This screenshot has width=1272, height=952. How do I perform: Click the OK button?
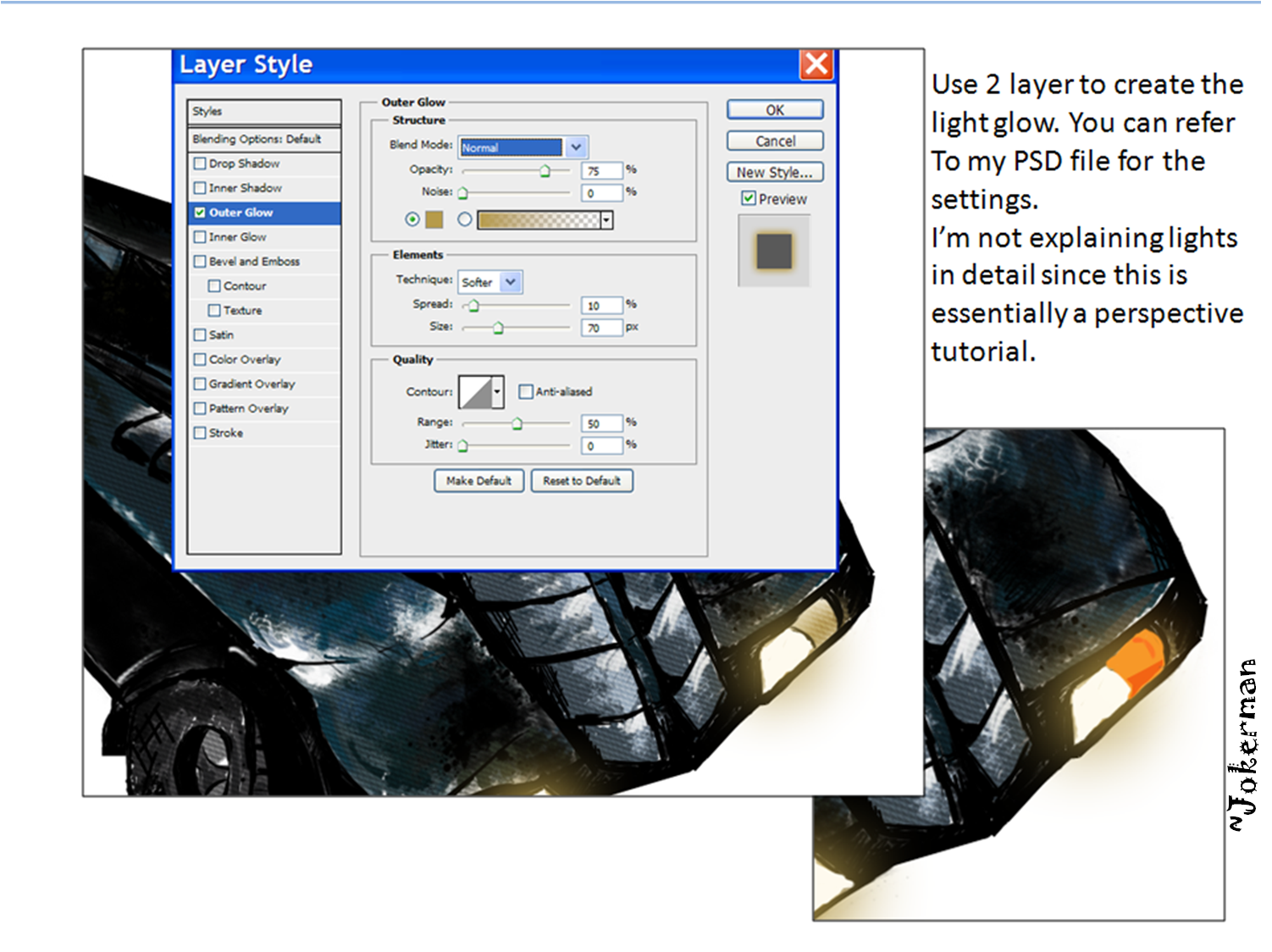point(774,110)
